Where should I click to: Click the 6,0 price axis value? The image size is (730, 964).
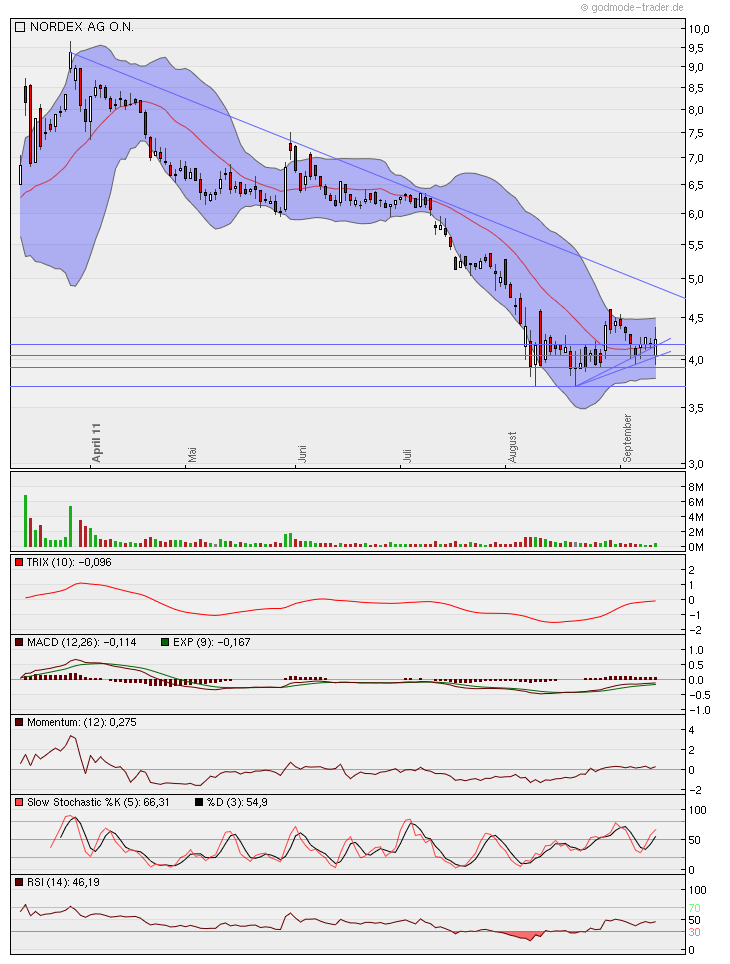click(x=696, y=215)
